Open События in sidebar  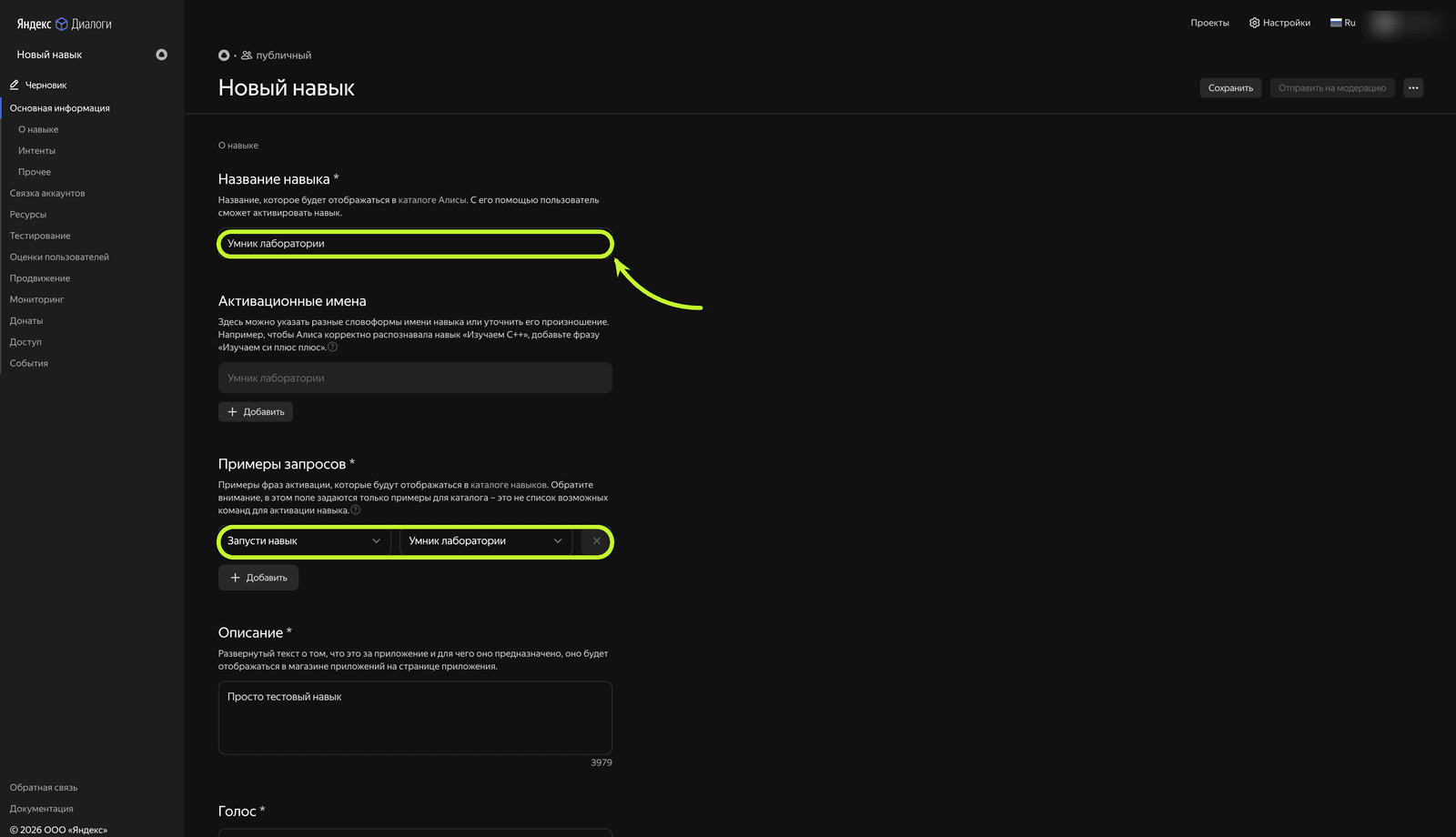(29, 363)
